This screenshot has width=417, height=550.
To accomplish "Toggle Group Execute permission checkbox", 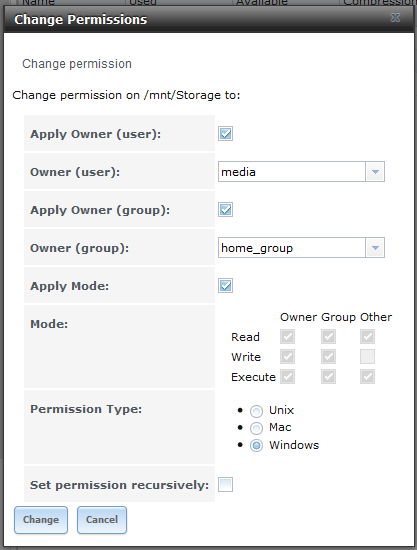I will pyautogui.click(x=328, y=377).
